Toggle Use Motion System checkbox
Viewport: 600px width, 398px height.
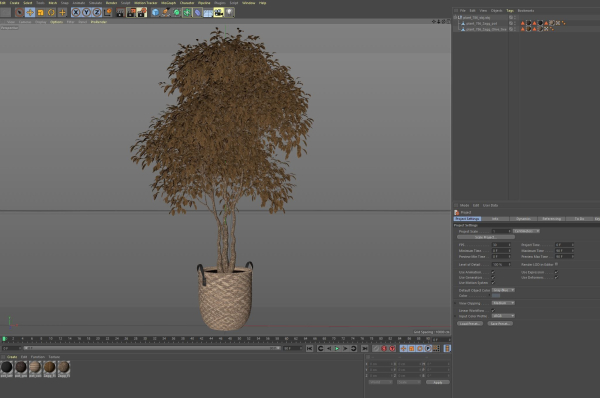(x=493, y=283)
